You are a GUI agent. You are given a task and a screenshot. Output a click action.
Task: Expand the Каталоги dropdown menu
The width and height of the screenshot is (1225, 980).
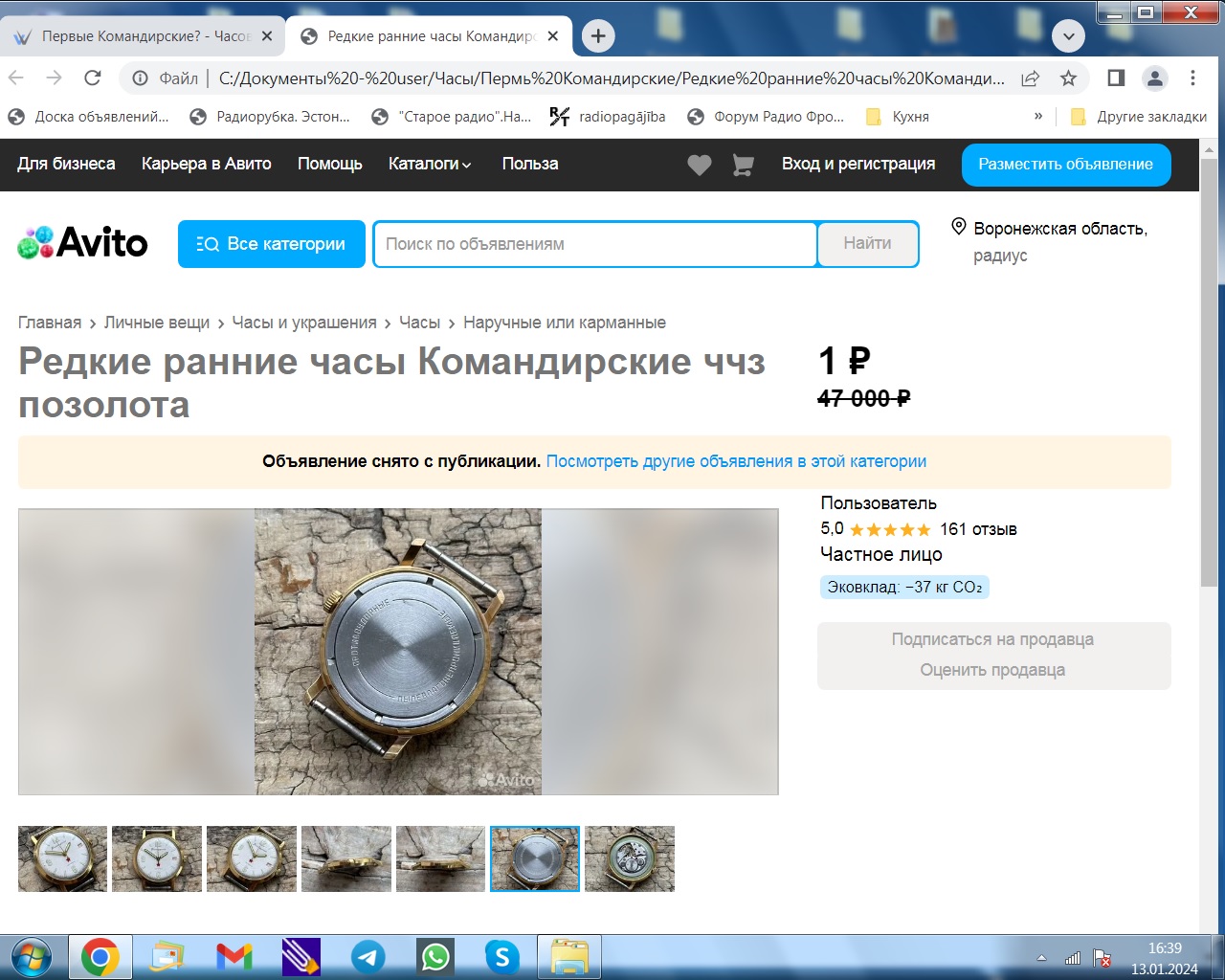tap(430, 164)
